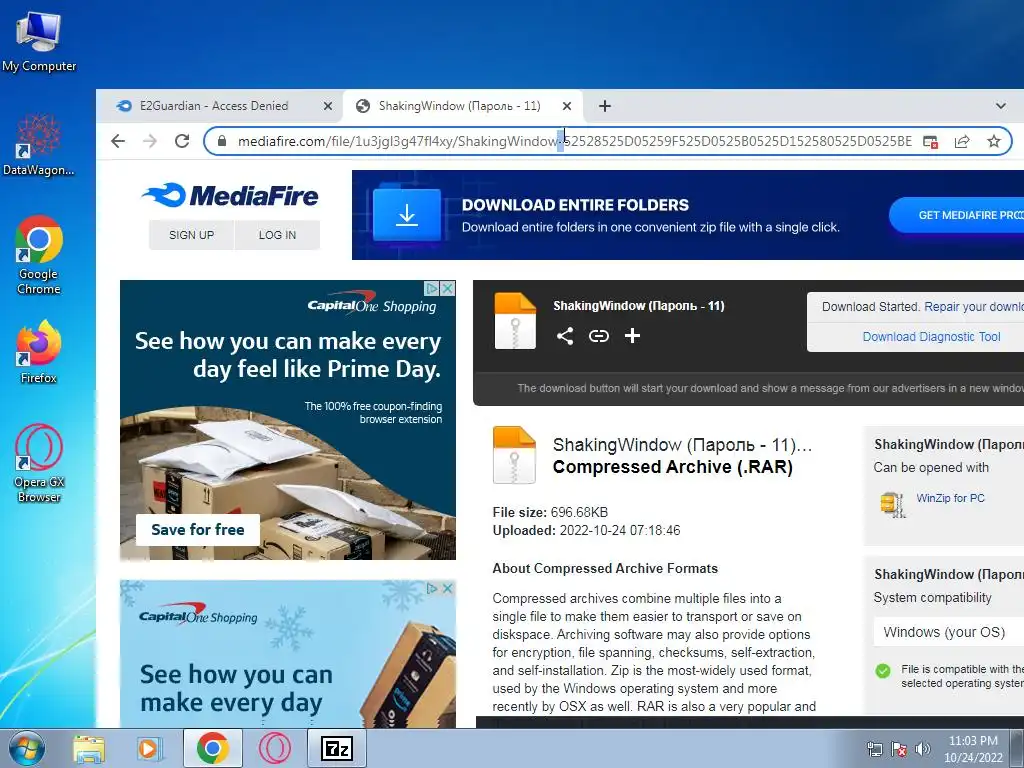The width and height of the screenshot is (1024, 768).
Task: Click Save for free ad button
Action: (x=198, y=530)
